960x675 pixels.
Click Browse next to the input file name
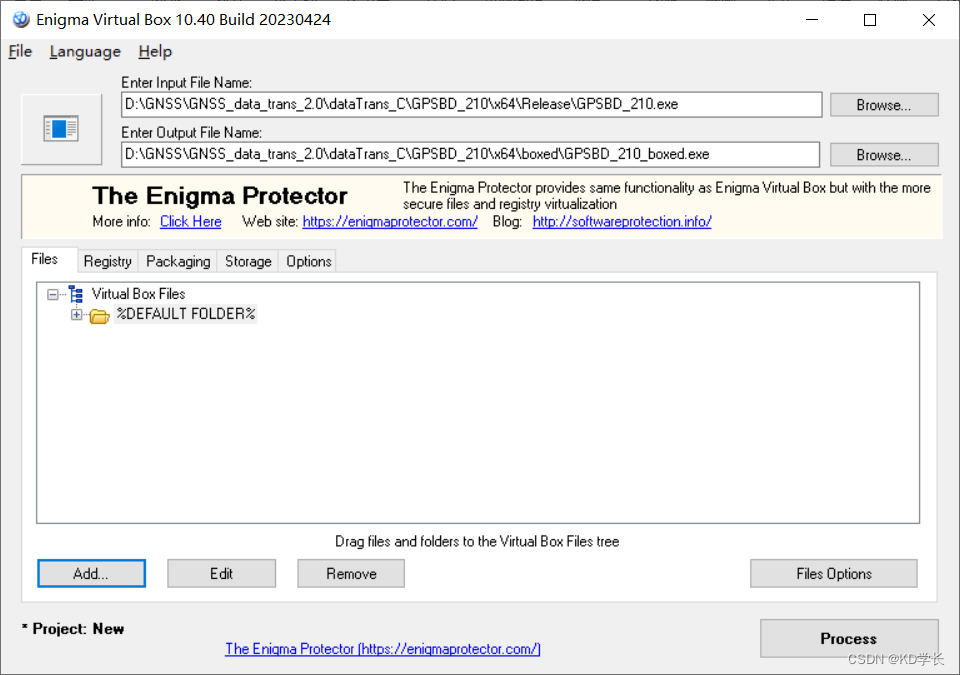pyautogui.click(x=884, y=104)
